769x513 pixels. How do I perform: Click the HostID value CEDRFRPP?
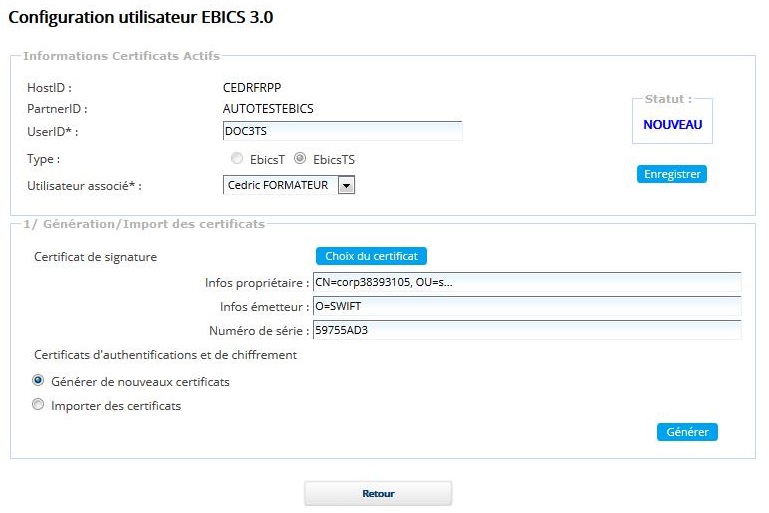pyautogui.click(x=252, y=88)
